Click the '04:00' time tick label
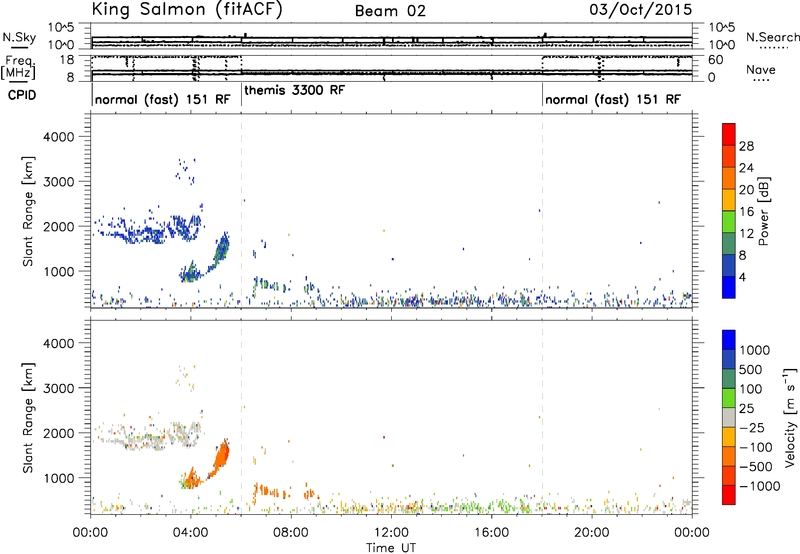This screenshot has height=554, width=800. 191,533
